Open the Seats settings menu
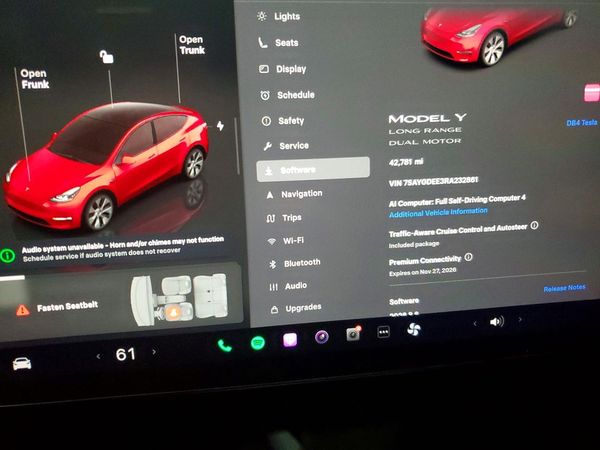 click(x=278, y=42)
